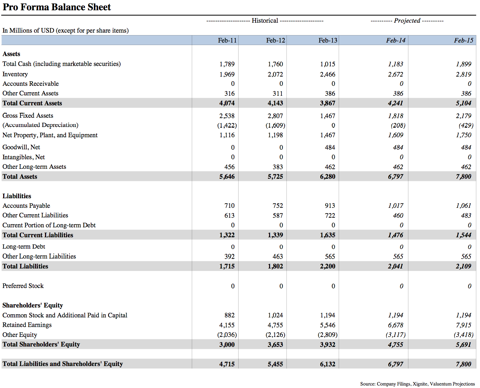Screen dimensions: 480x388
Task: Select the Feb-15 projected column header
Action: point(464,40)
